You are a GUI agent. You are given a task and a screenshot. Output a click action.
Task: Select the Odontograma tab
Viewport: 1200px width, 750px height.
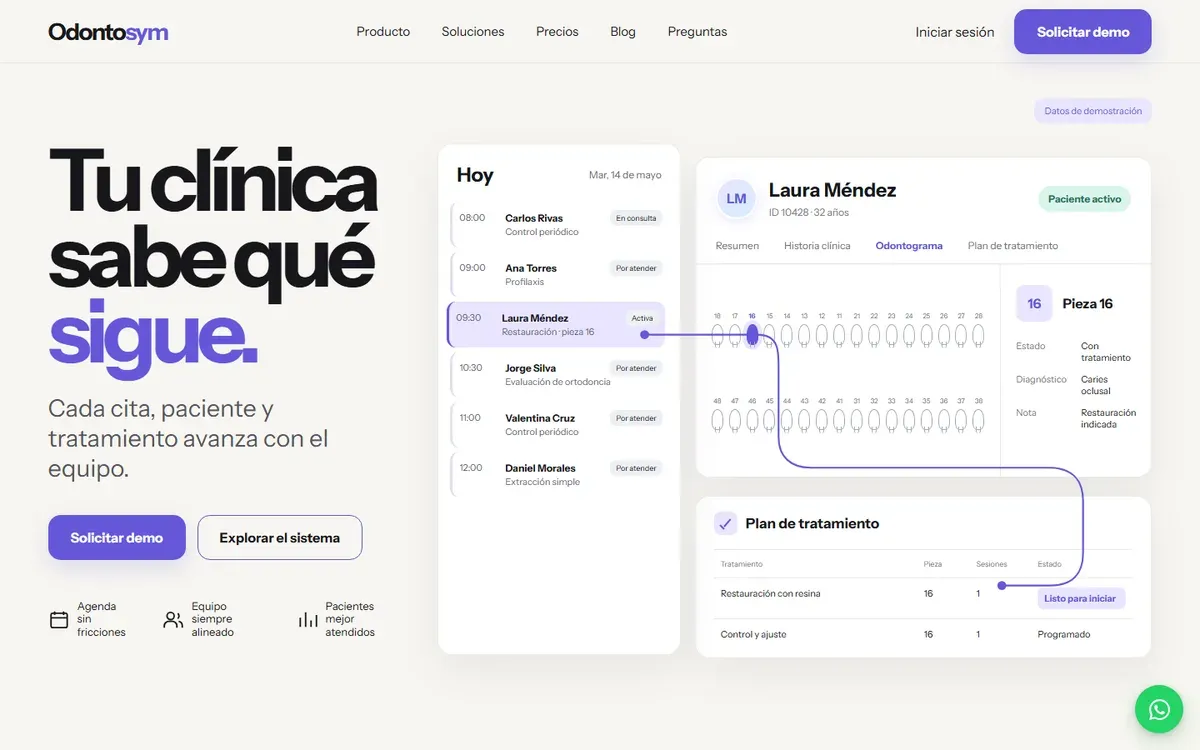[909, 246]
